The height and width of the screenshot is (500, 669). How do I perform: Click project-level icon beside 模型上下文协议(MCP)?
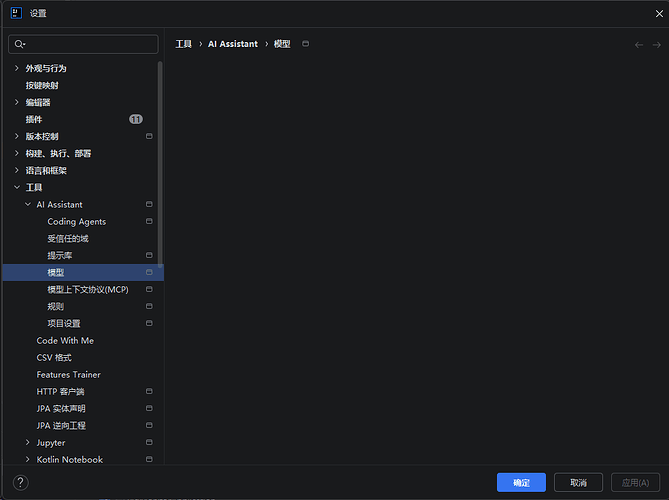(149, 289)
